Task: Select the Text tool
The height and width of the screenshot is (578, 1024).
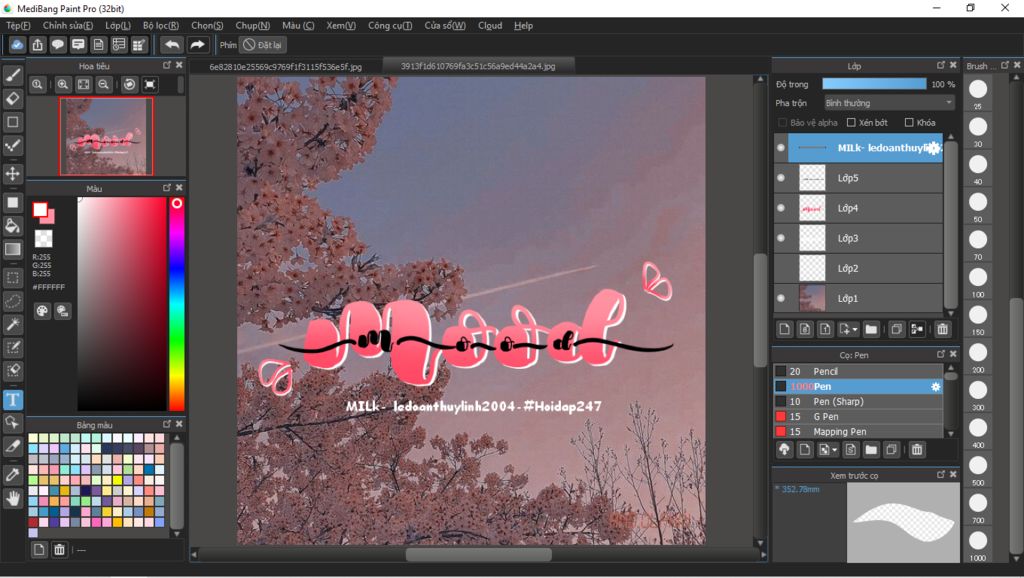Action: (x=12, y=399)
